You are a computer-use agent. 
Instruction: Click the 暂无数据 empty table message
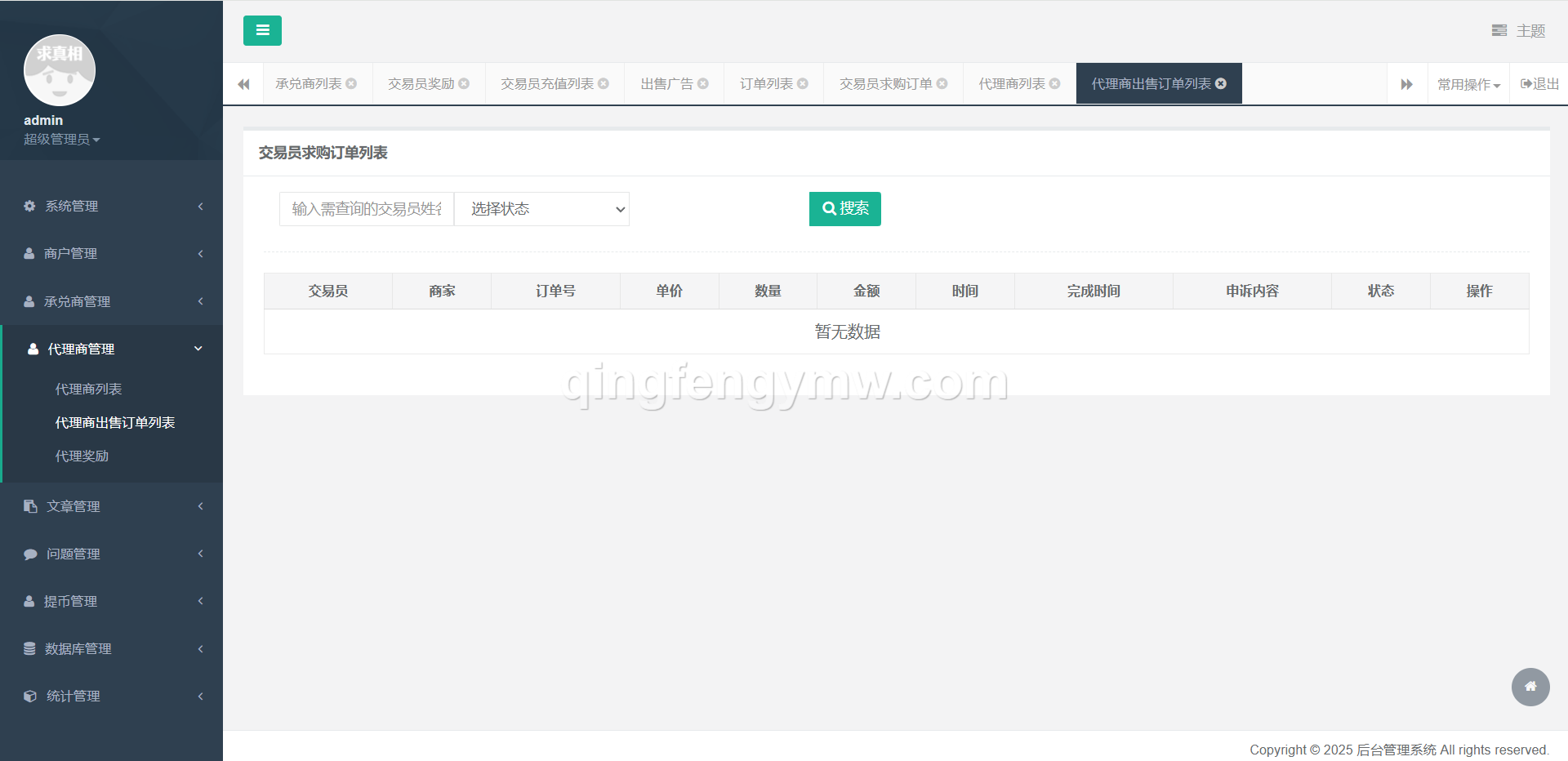pos(848,332)
